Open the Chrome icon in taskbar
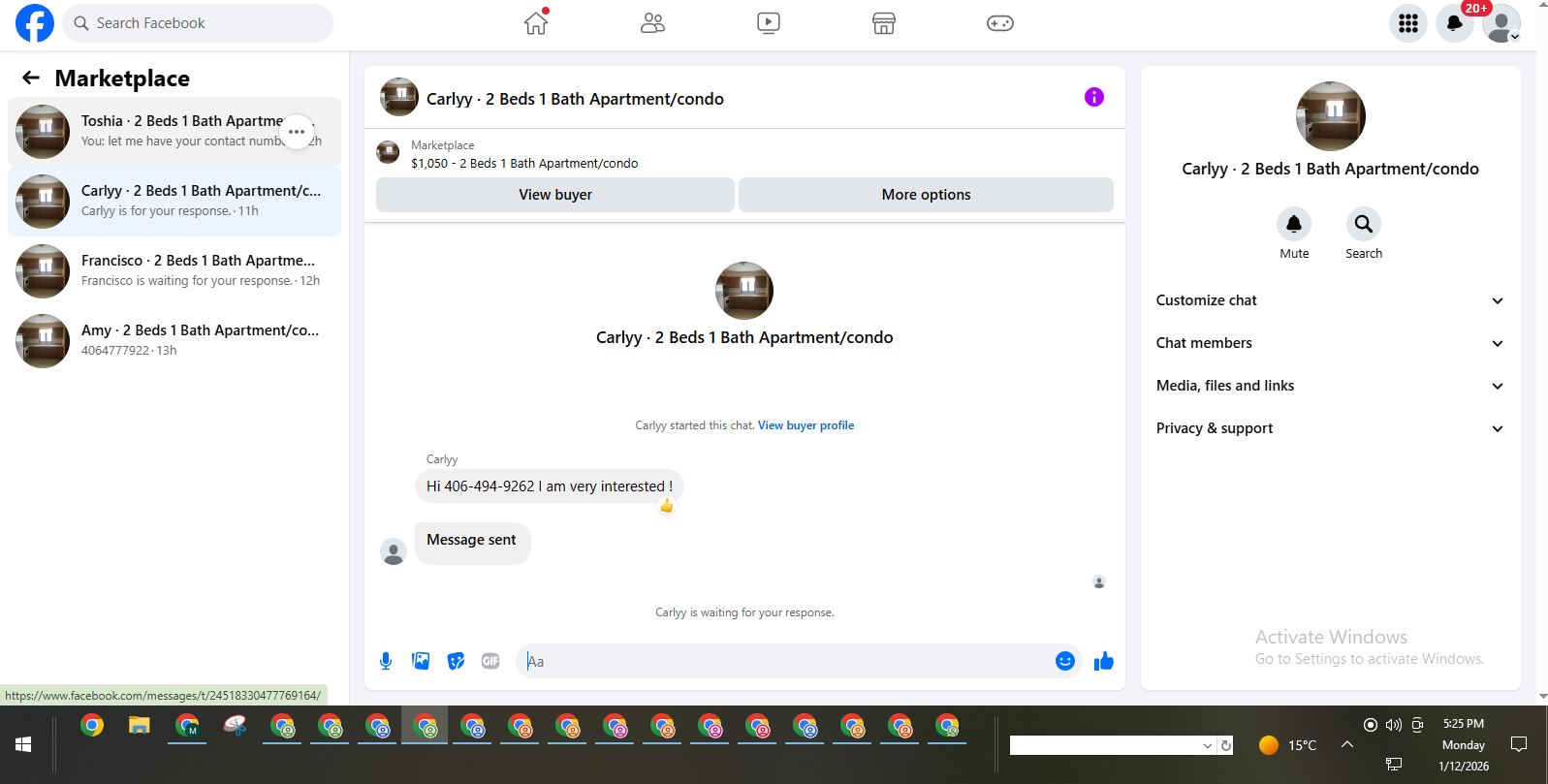The height and width of the screenshot is (784, 1548). (92, 725)
